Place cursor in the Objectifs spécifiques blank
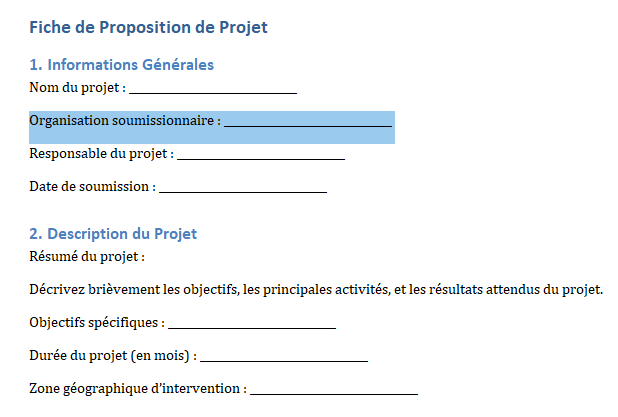Viewport: 618px width, 417px height. [252, 324]
